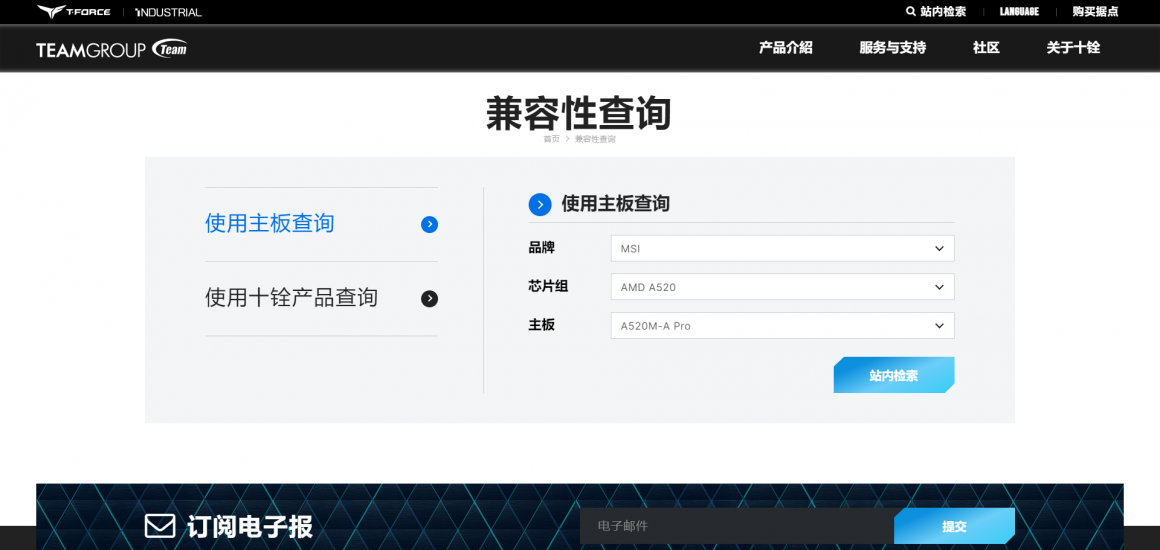Click blue arrow beside 使用主板查询 tab

pyautogui.click(x=429, y=225)
